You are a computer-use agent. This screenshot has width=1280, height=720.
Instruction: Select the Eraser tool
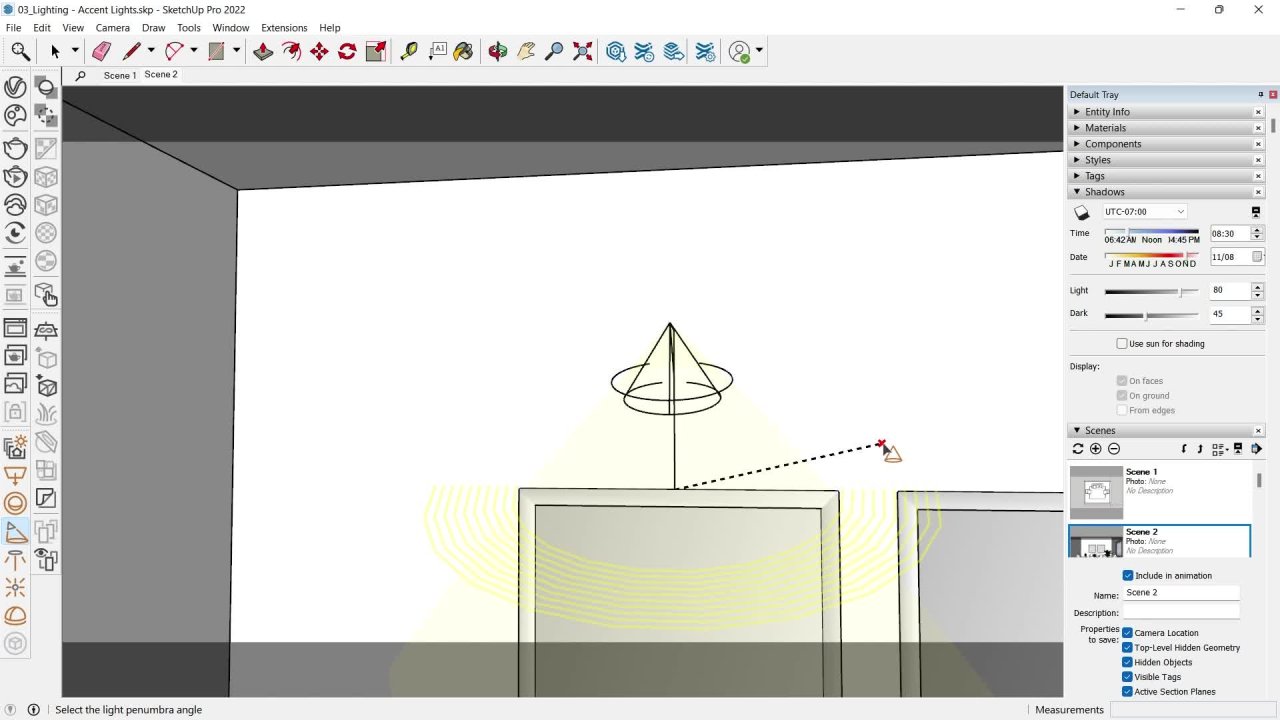click(101, 51)
